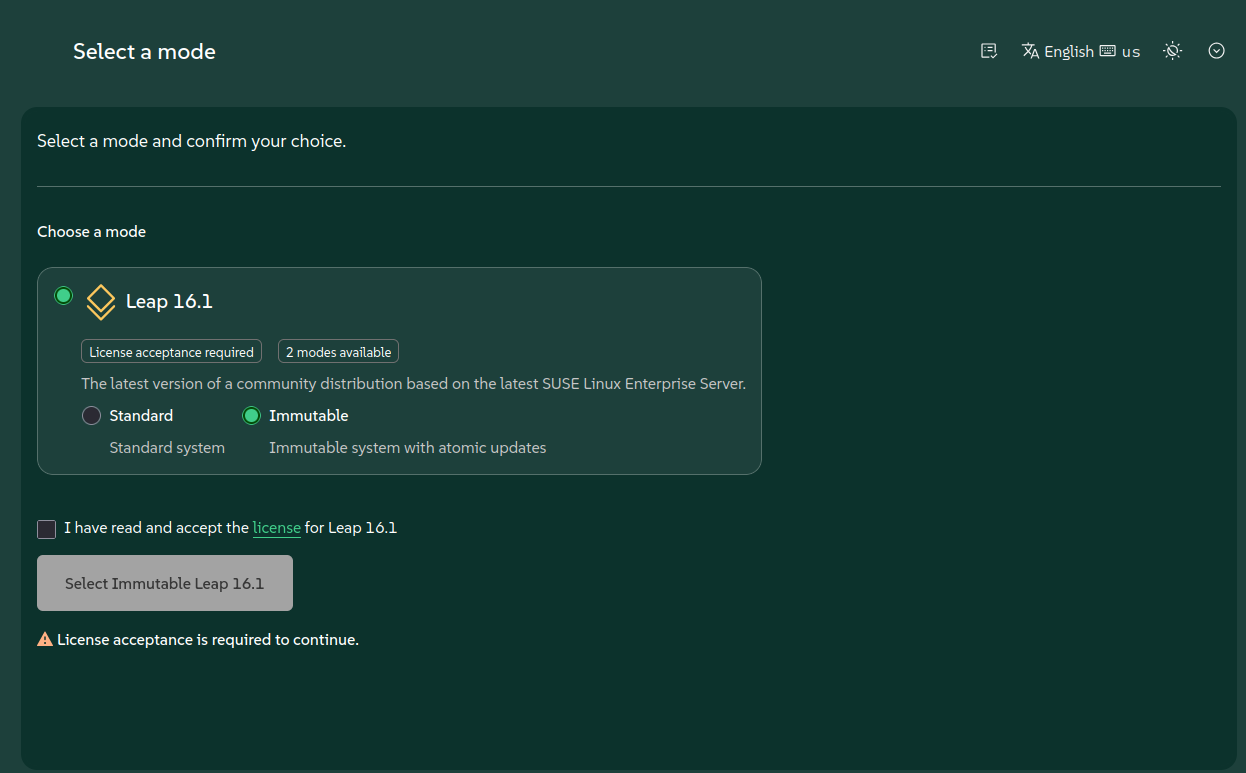The image size is (1246, 773).
Task: Click the orange warning triangle icon
Action: tap(45, 639)
